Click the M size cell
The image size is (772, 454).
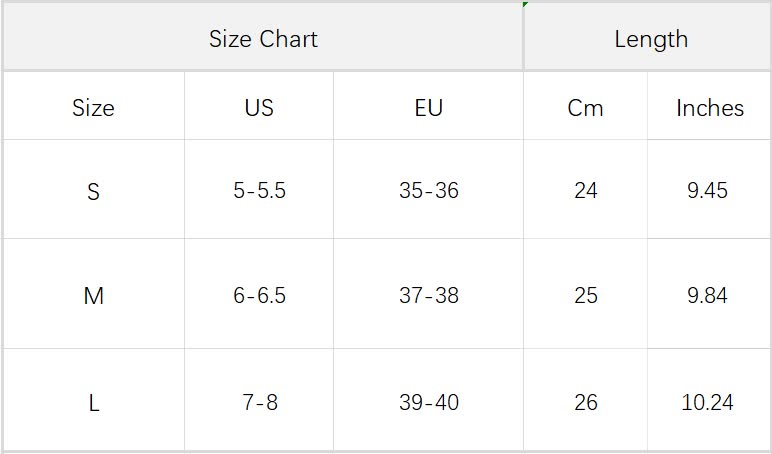pyautogui.click(x=93, y=296)
